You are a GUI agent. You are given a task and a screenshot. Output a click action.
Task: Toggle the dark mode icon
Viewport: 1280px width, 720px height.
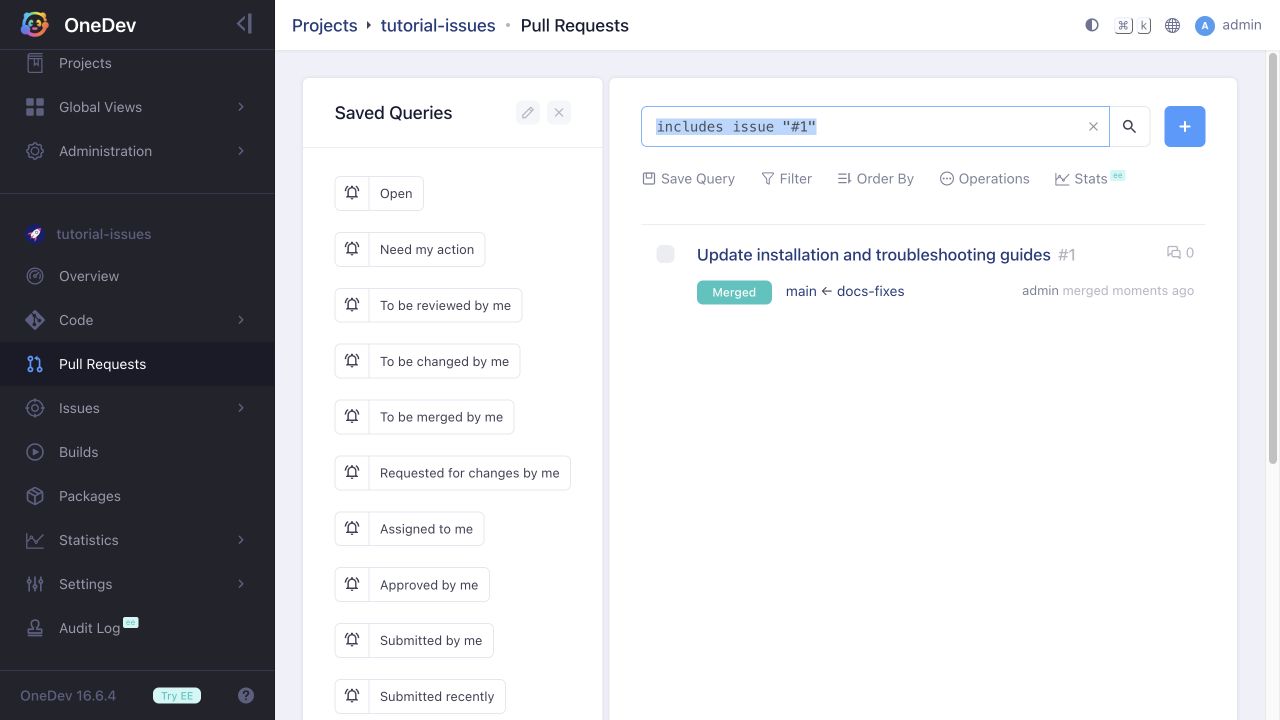tap(1092, 25)
